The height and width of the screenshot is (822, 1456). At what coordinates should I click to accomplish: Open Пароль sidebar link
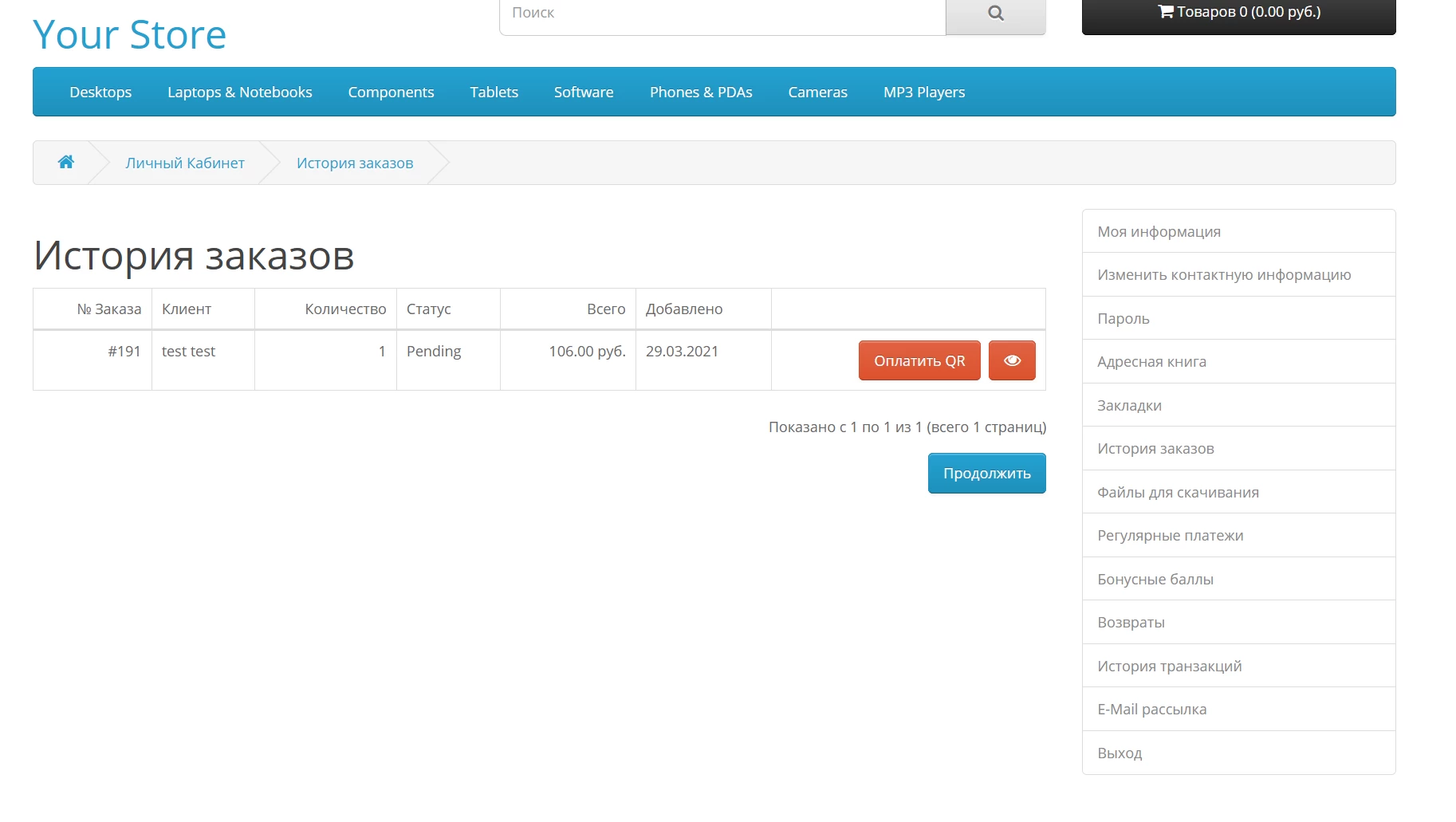[1238, 318]
